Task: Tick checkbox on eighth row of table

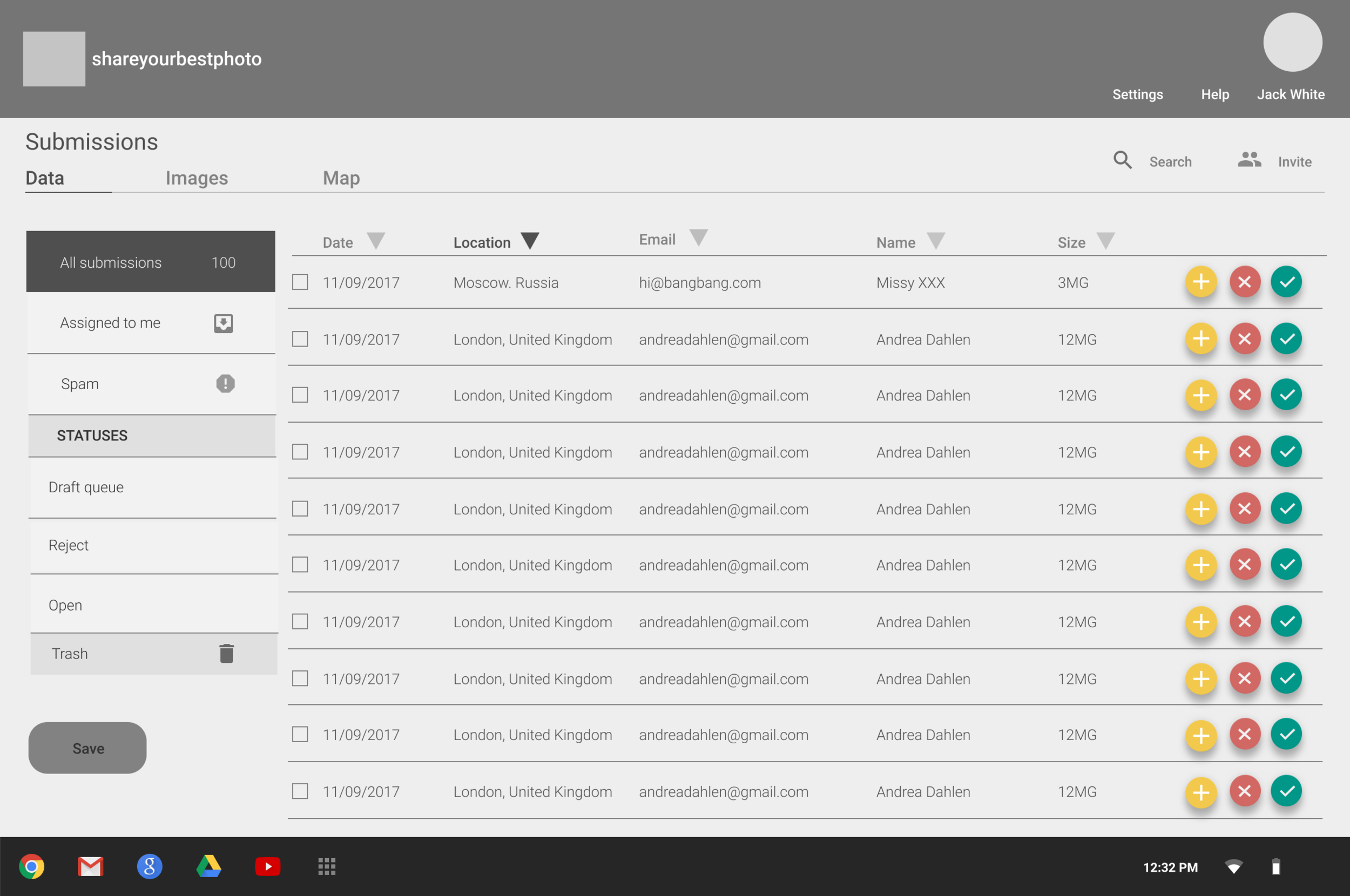Action: coord(300,678)
